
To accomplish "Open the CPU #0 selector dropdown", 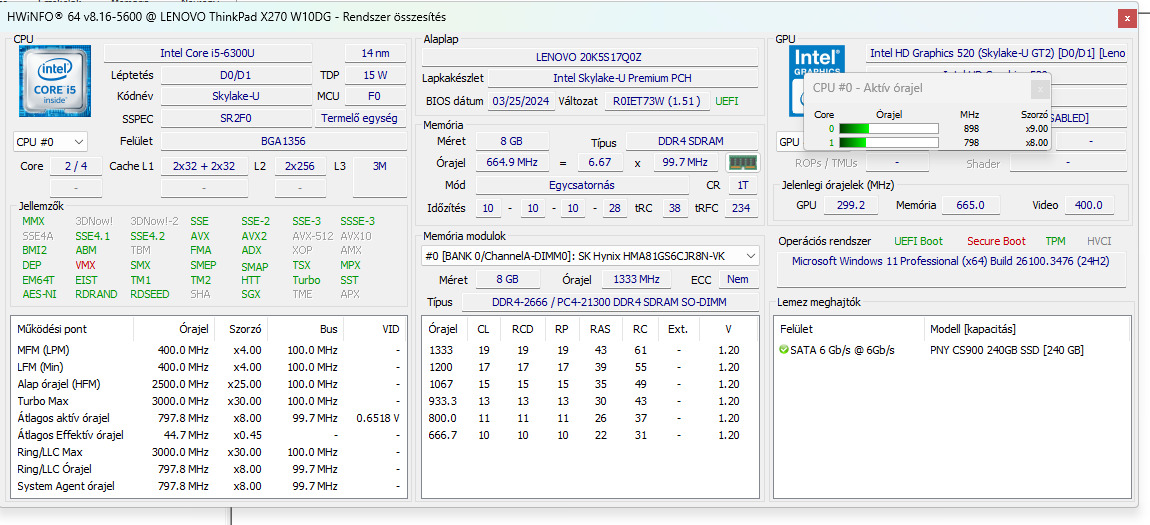I will point(50,142).
